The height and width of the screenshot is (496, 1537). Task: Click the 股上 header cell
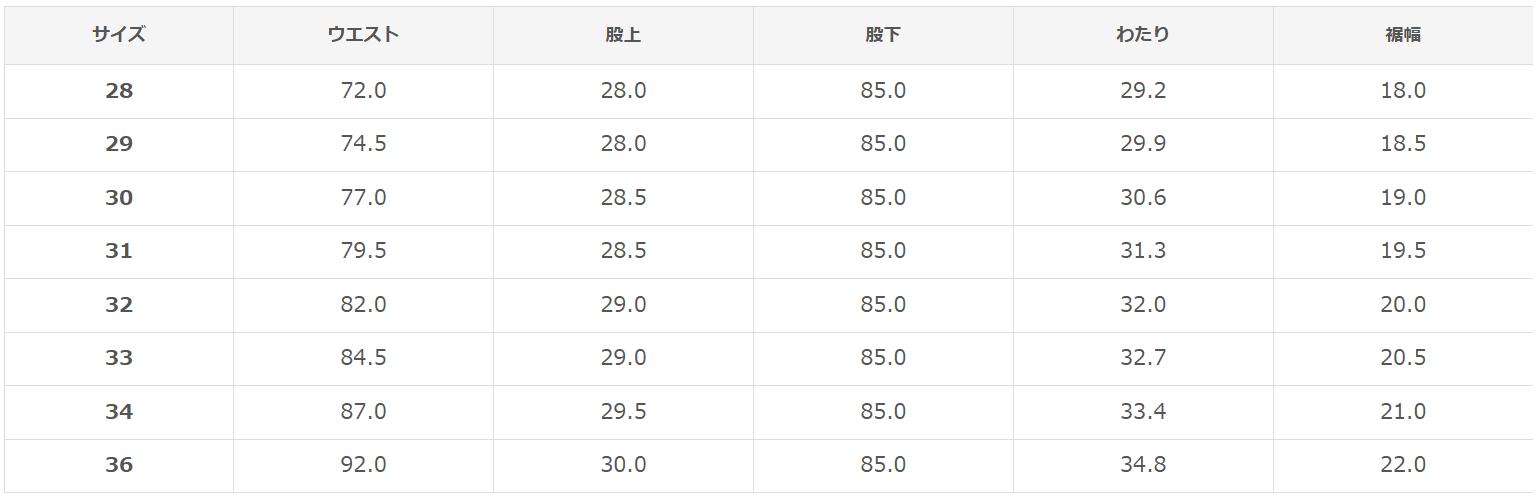click(x=623, y=35)
